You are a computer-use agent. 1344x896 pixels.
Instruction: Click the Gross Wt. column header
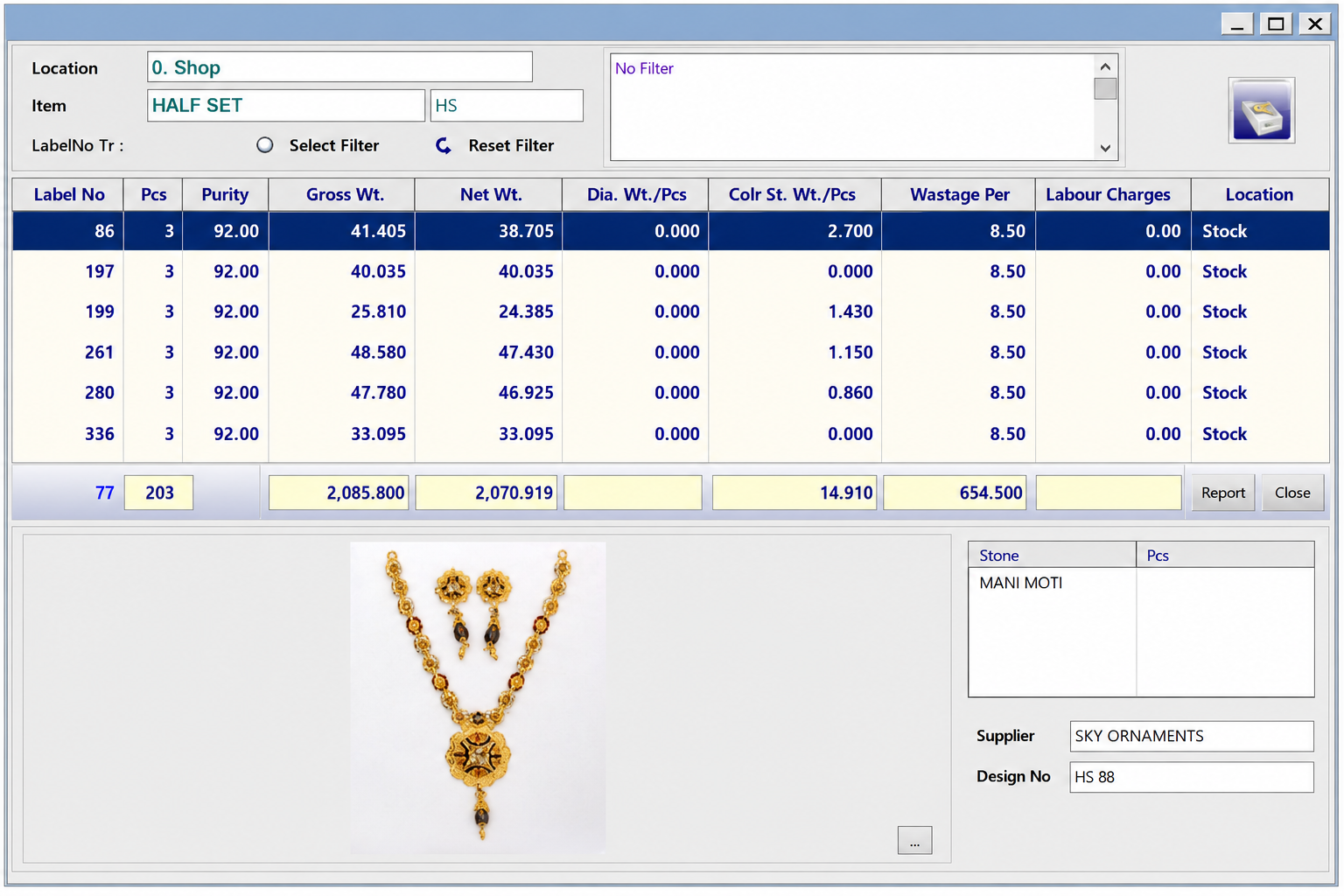[x=341, y=195]
